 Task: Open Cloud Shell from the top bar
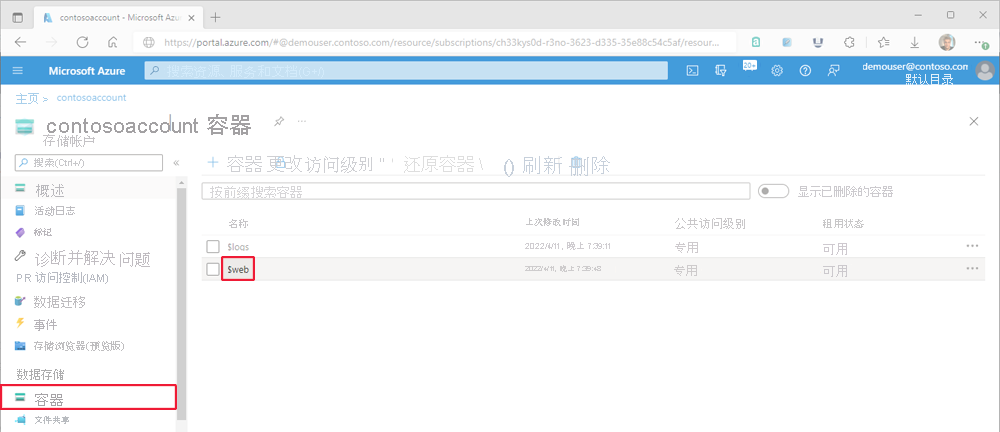(x=692, y=71)
